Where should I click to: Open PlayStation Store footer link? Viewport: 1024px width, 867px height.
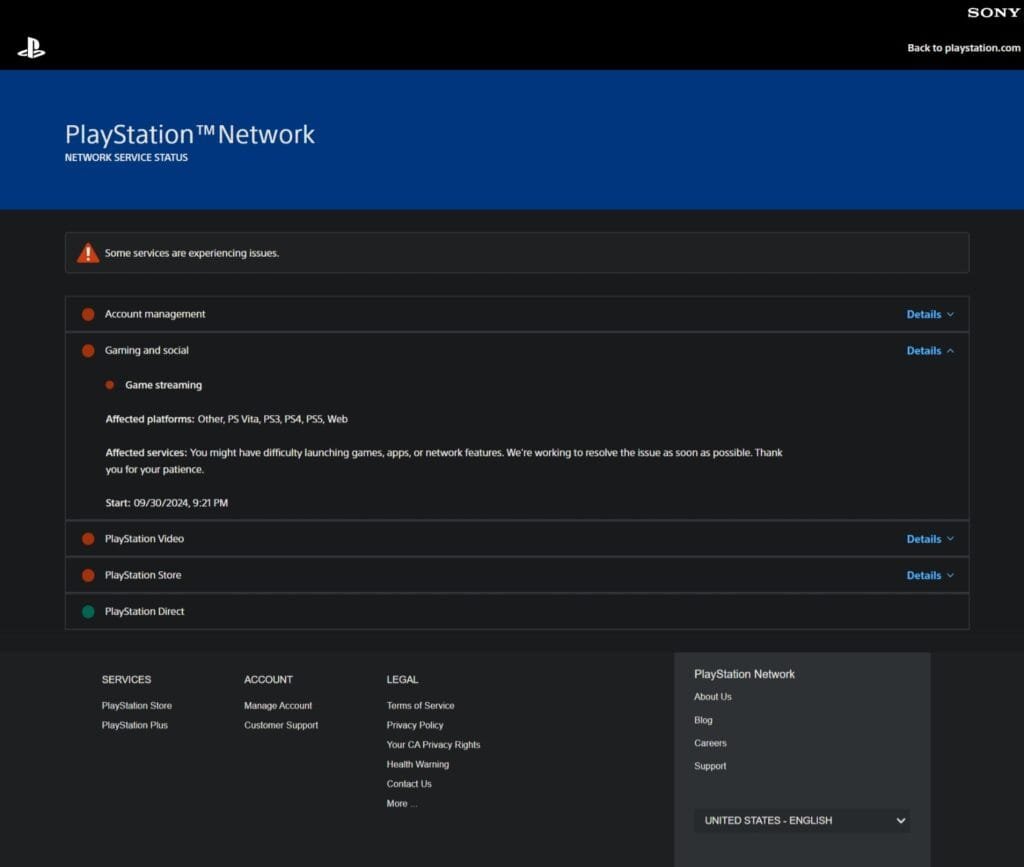136,706
